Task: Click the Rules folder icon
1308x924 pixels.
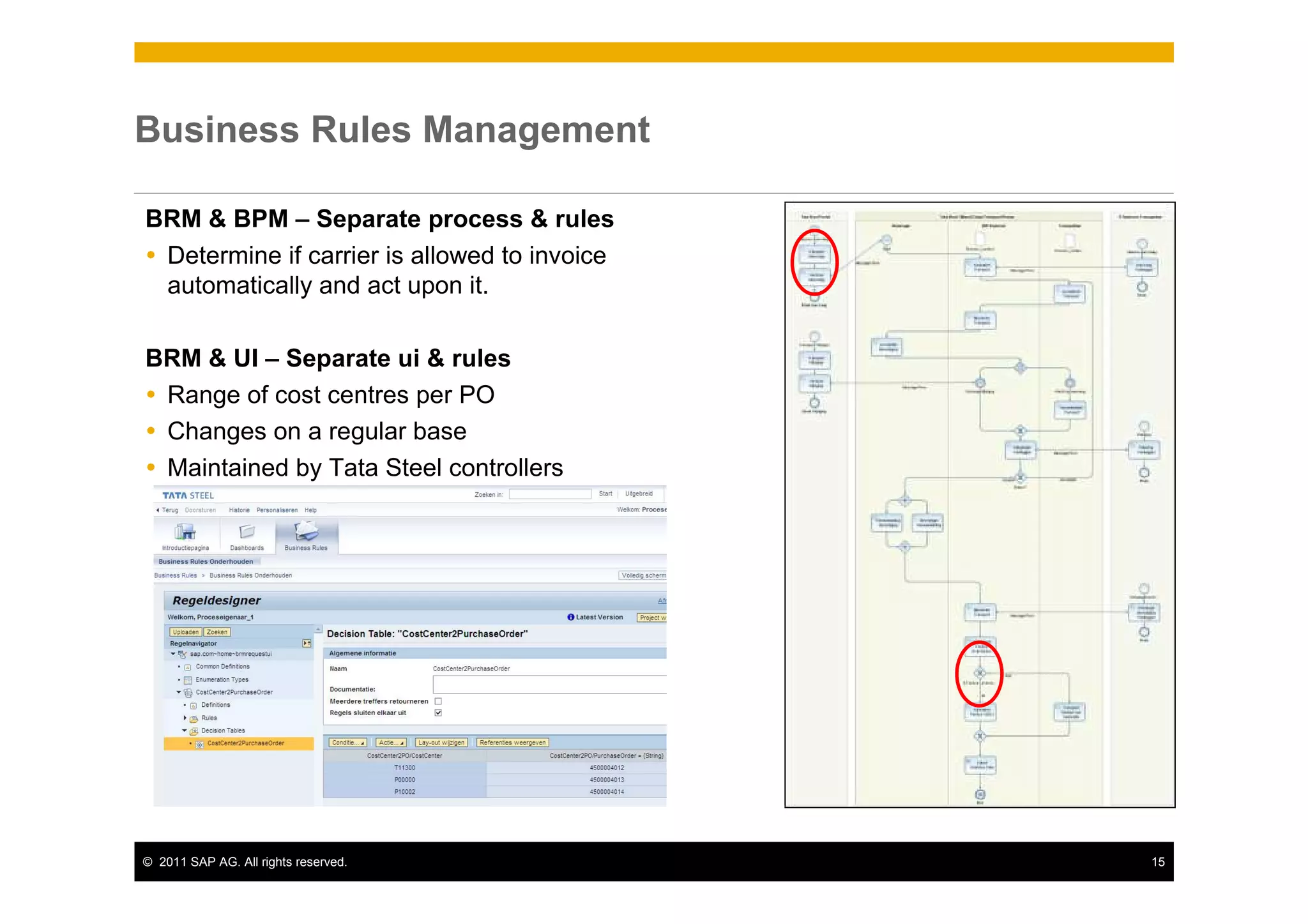Action: [x=194, y=718]
